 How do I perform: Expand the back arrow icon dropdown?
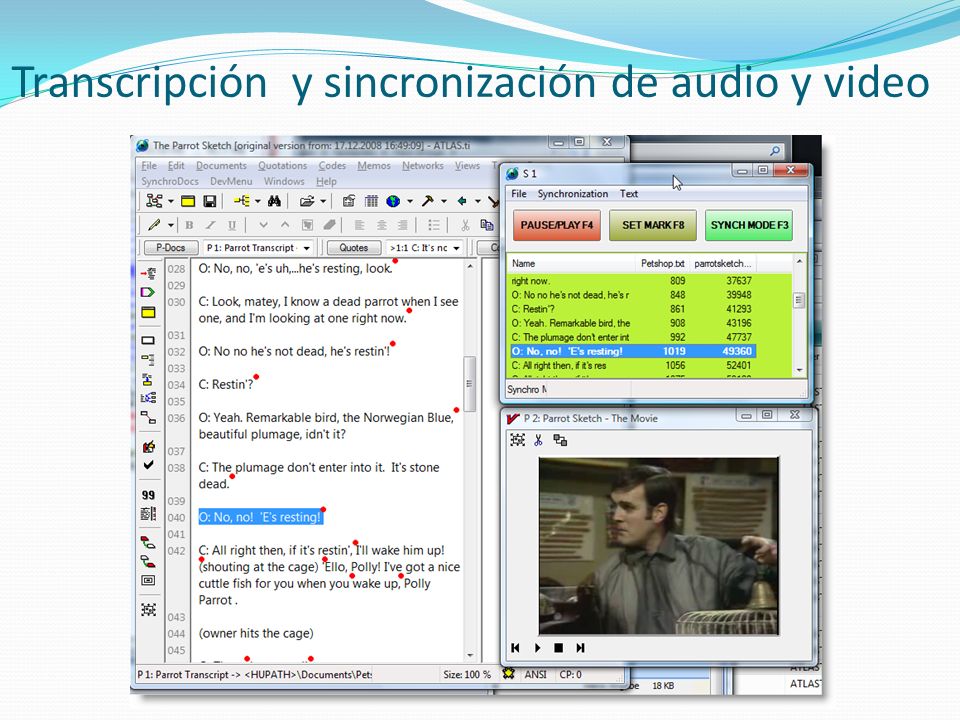coord(478,201)
